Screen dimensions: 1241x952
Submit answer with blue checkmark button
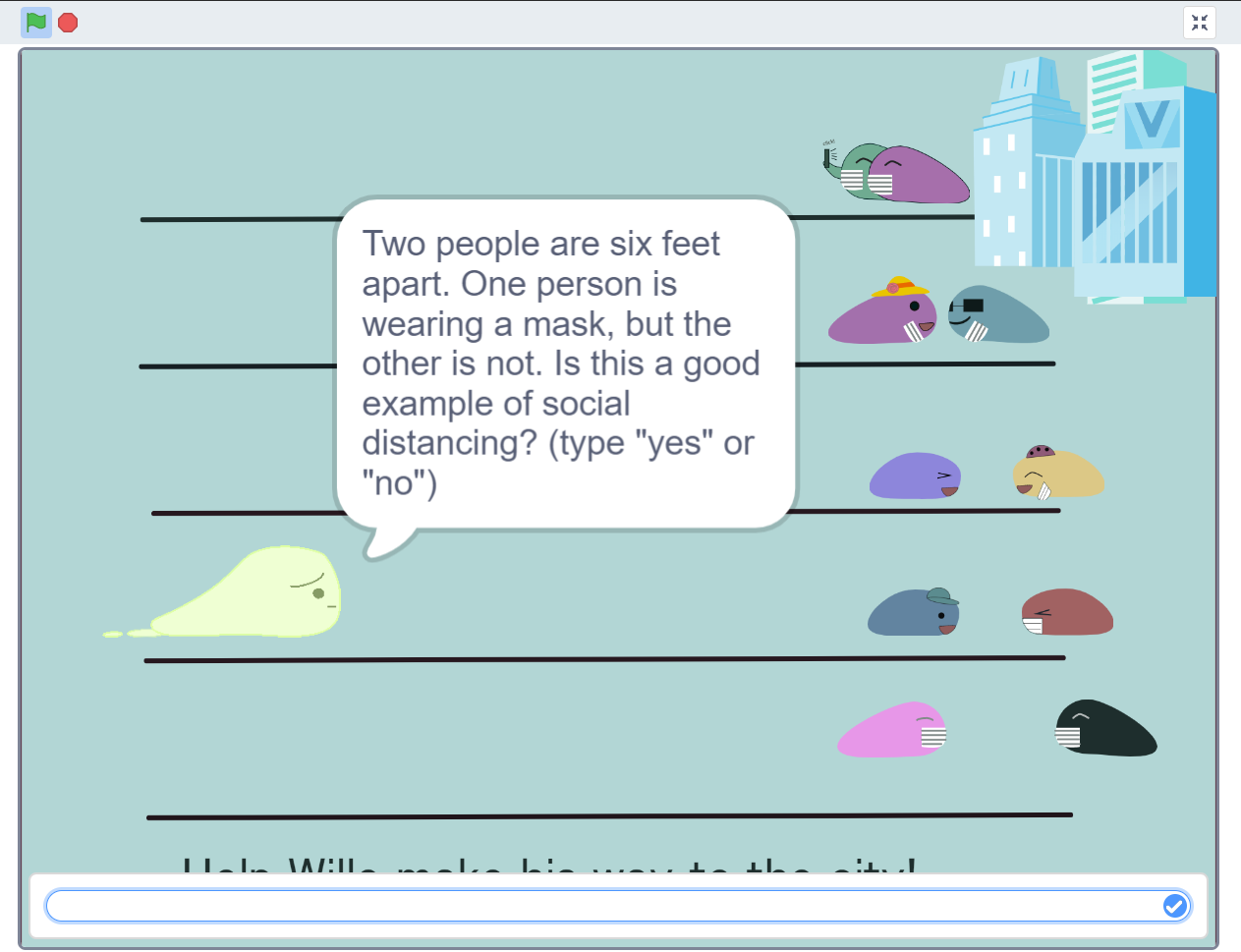[x=1174, y=906]
